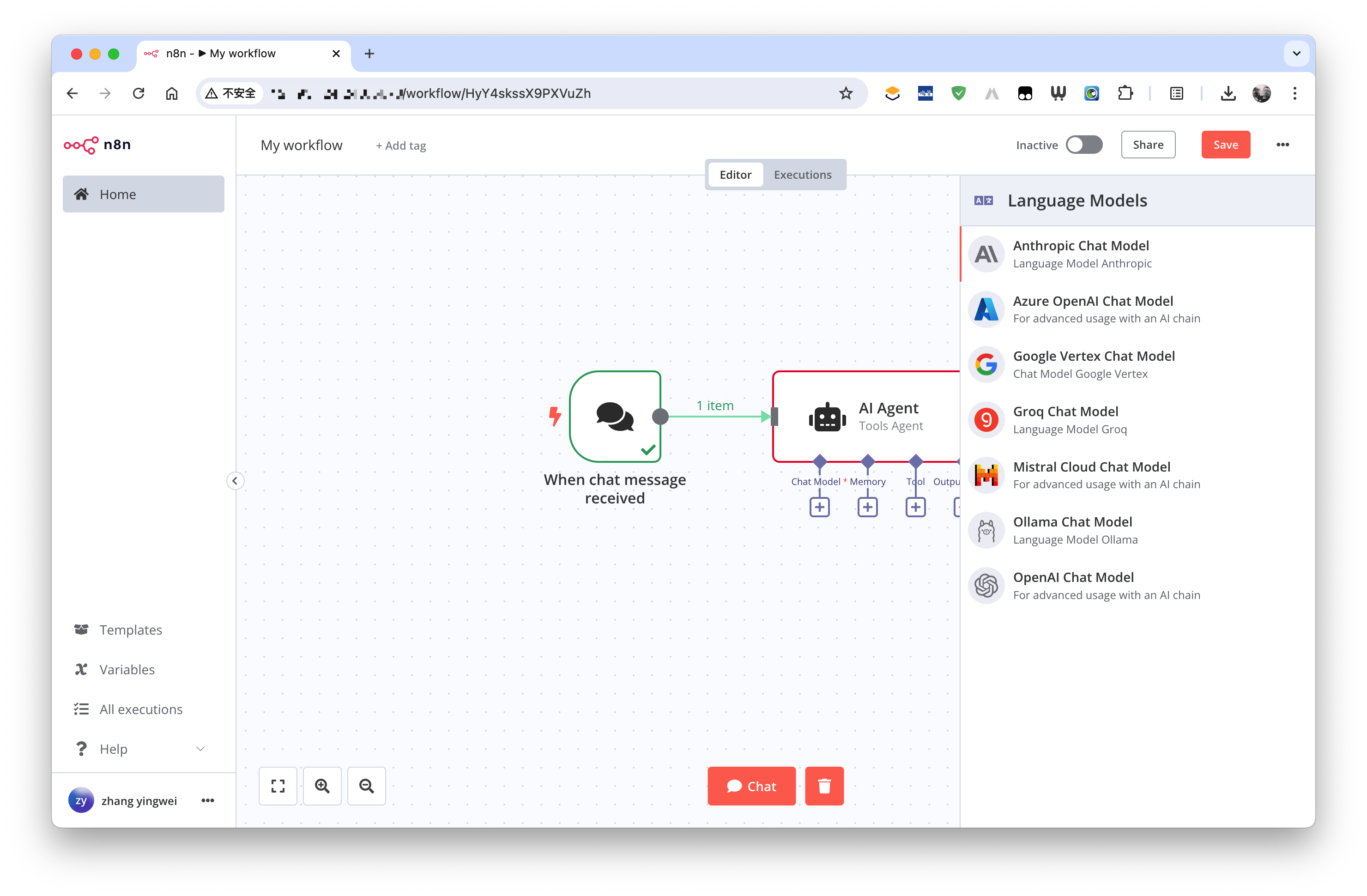The width and height of the screenshot is (1367, 896).
Task: Select the chat message trigger node
Action: 615,417
